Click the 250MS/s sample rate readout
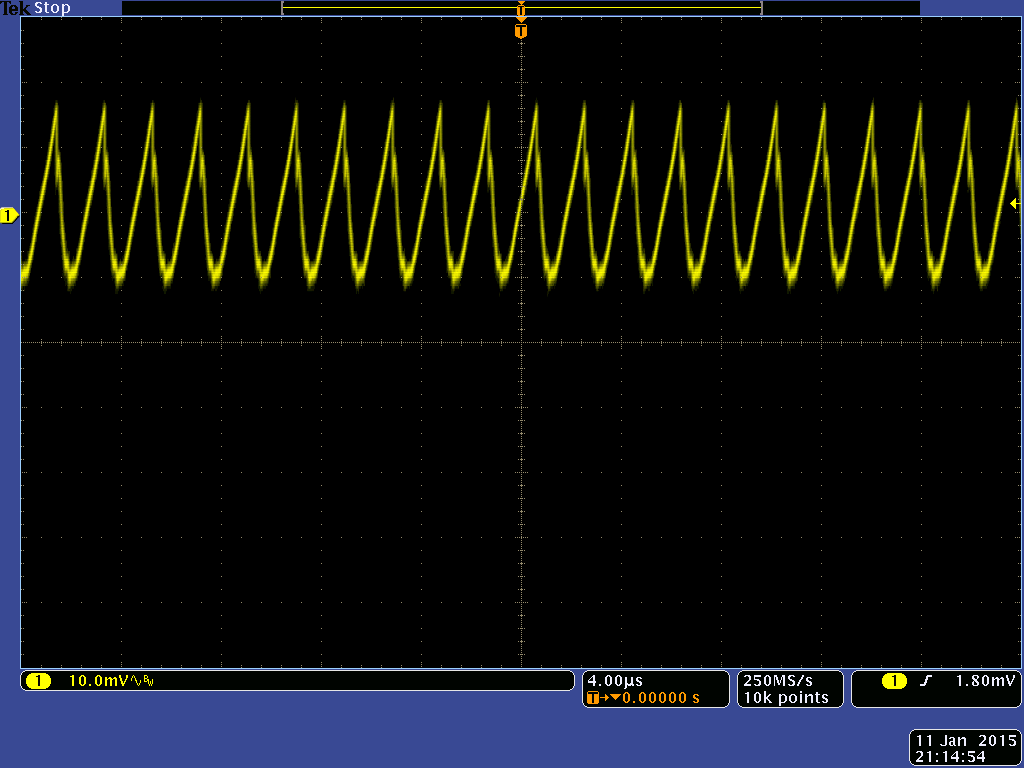The height and width of the screenshot is (768, 1024). point(778,680)
